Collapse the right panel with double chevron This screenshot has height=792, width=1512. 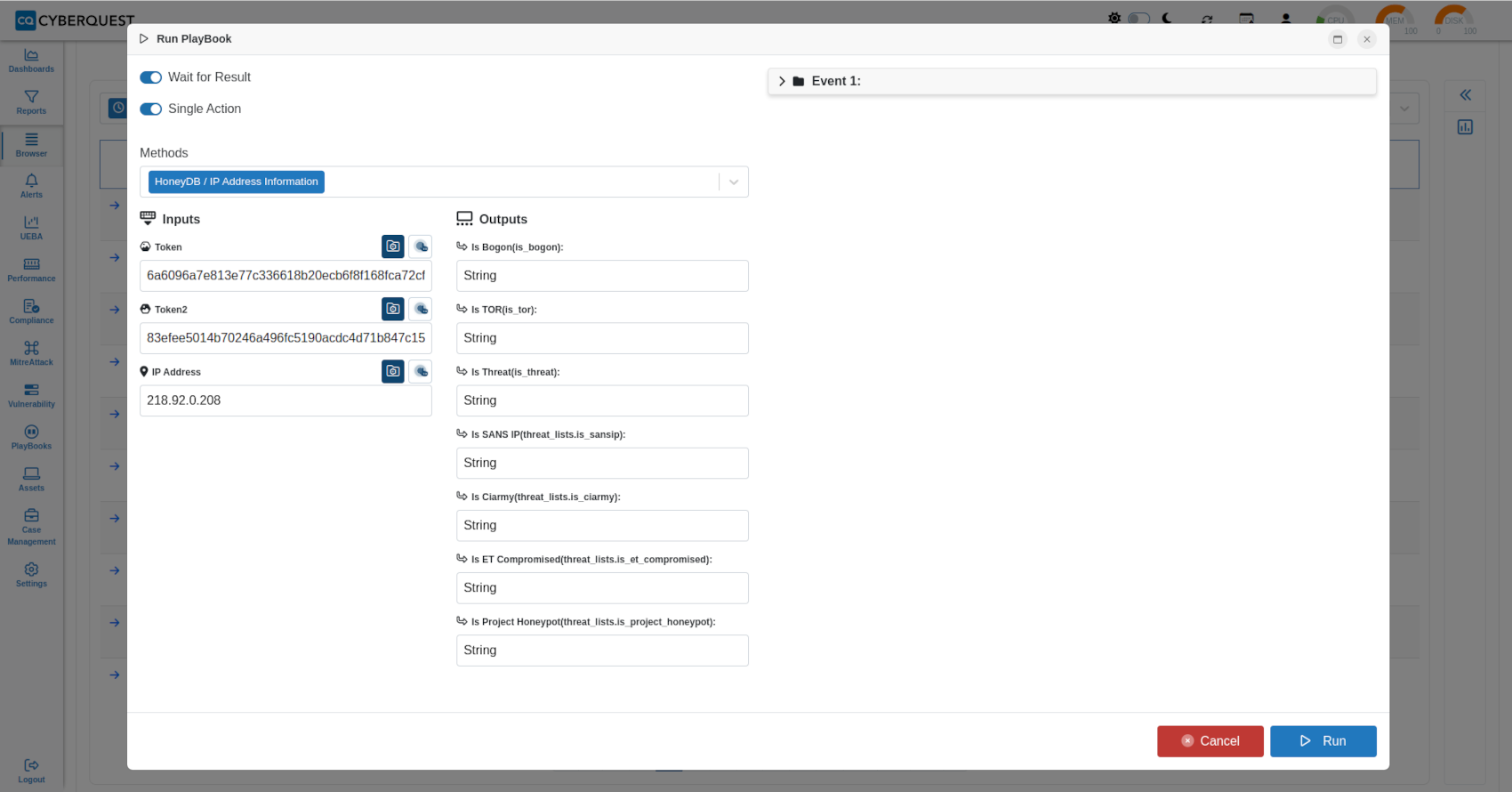click(1465, 95)
